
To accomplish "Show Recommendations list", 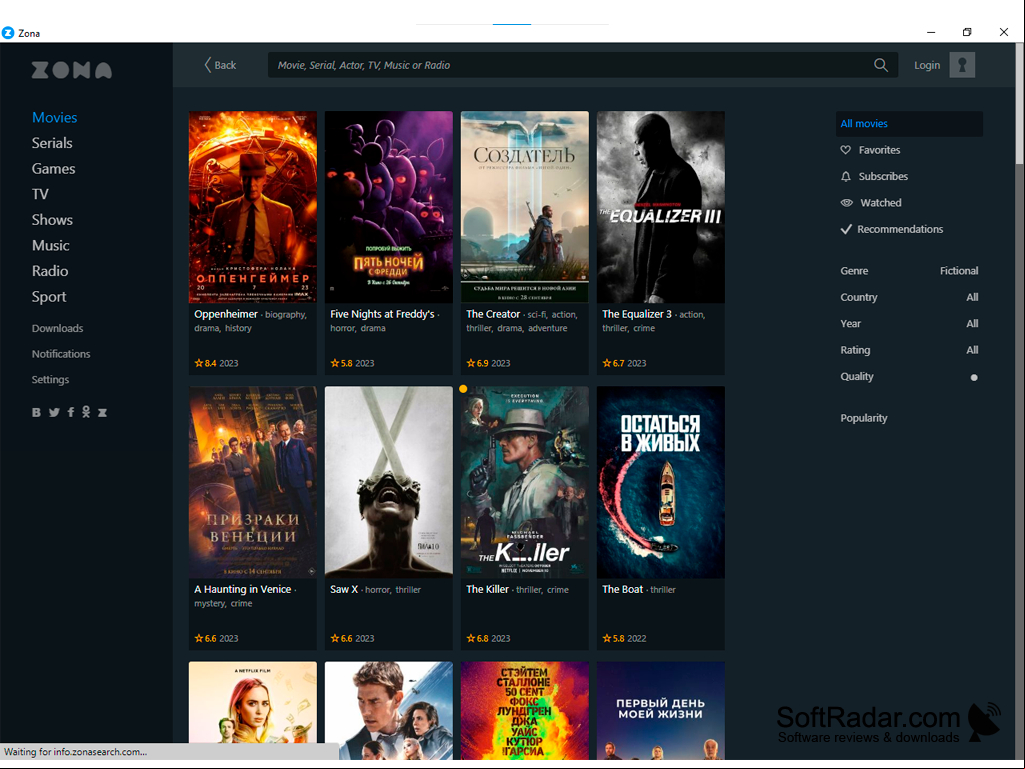I will pyautogui.click(x=900, y=229).
